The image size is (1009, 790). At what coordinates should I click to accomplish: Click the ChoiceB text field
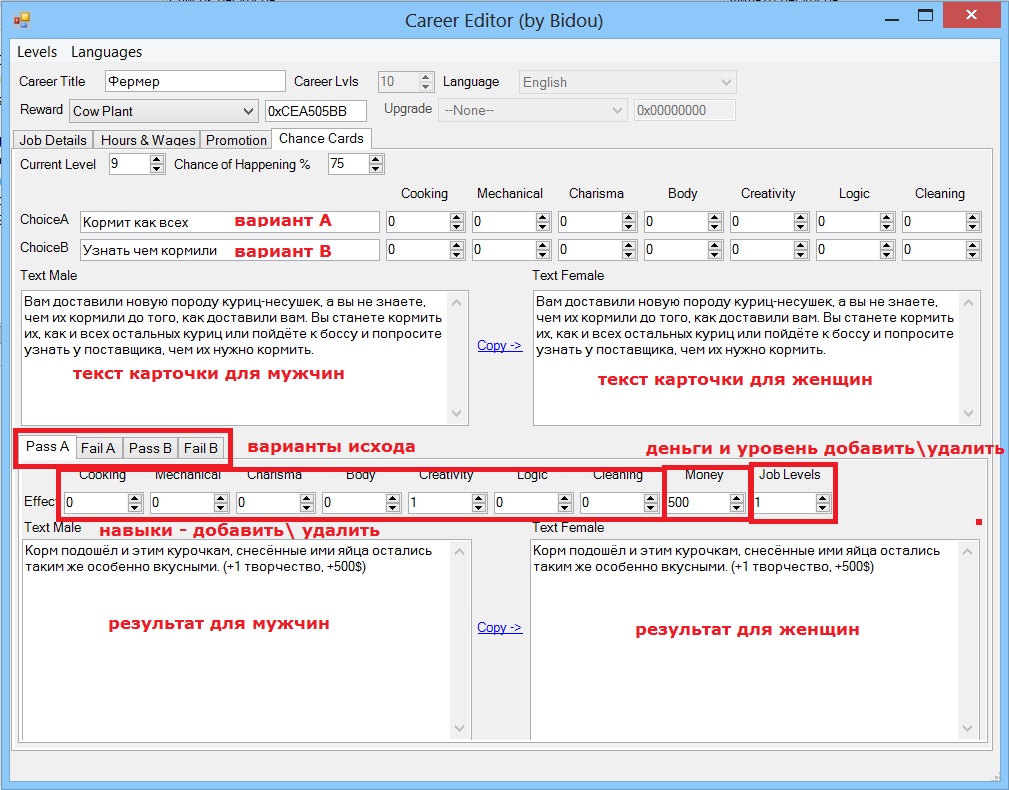tap(229, 250)
